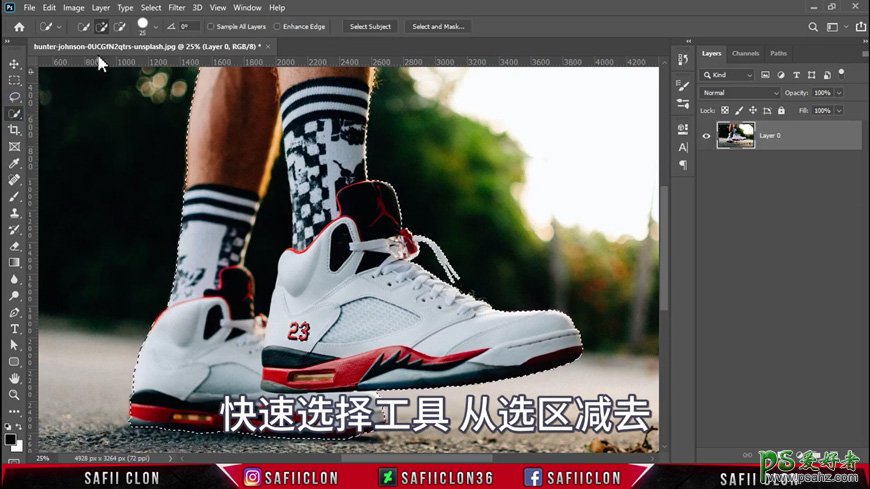Switch to the Paths tab
The width and height of the screenshot is (870, 489).
(778, 53)
